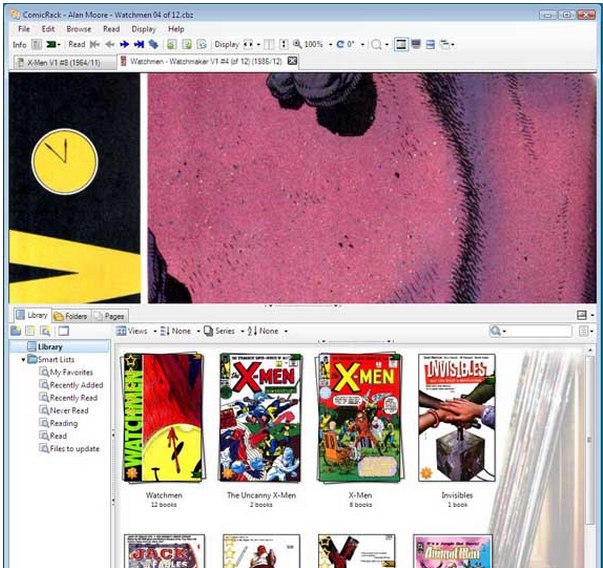Click the first green page navigation icon
Screen dimensions: 603x568
[x=172, y=45]
